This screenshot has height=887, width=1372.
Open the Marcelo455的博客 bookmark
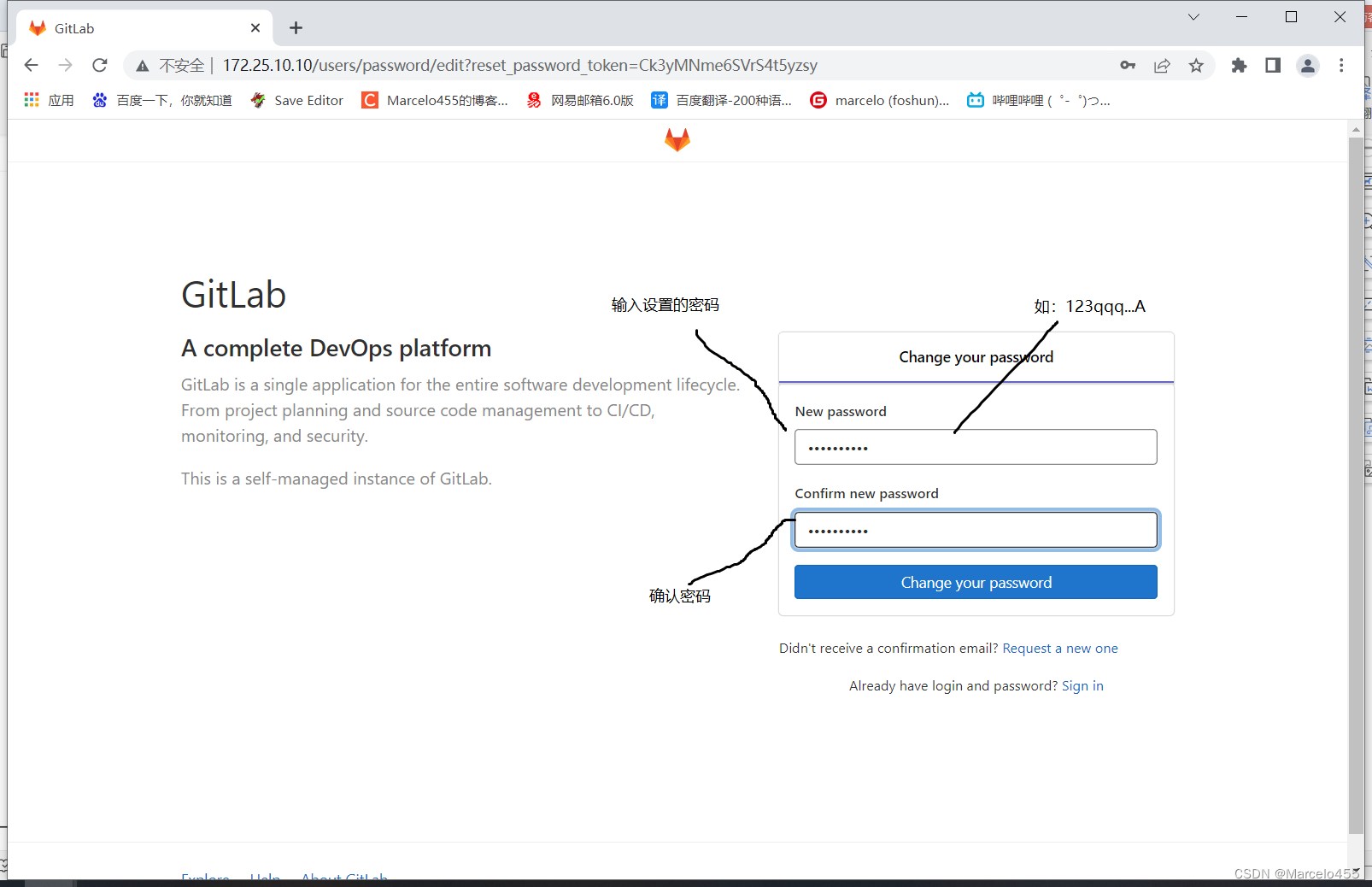[435, 100]
